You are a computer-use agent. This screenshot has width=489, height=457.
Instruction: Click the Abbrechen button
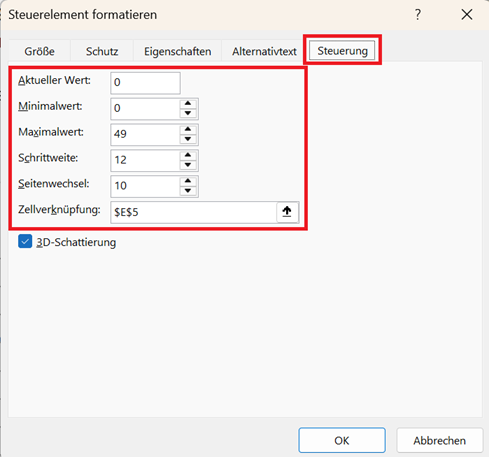coord(440,440)
